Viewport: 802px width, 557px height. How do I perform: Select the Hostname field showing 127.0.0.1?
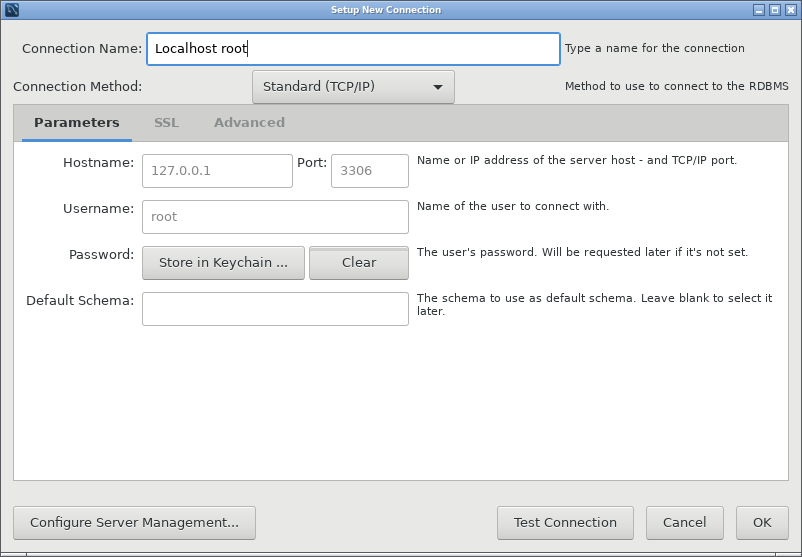217,171
